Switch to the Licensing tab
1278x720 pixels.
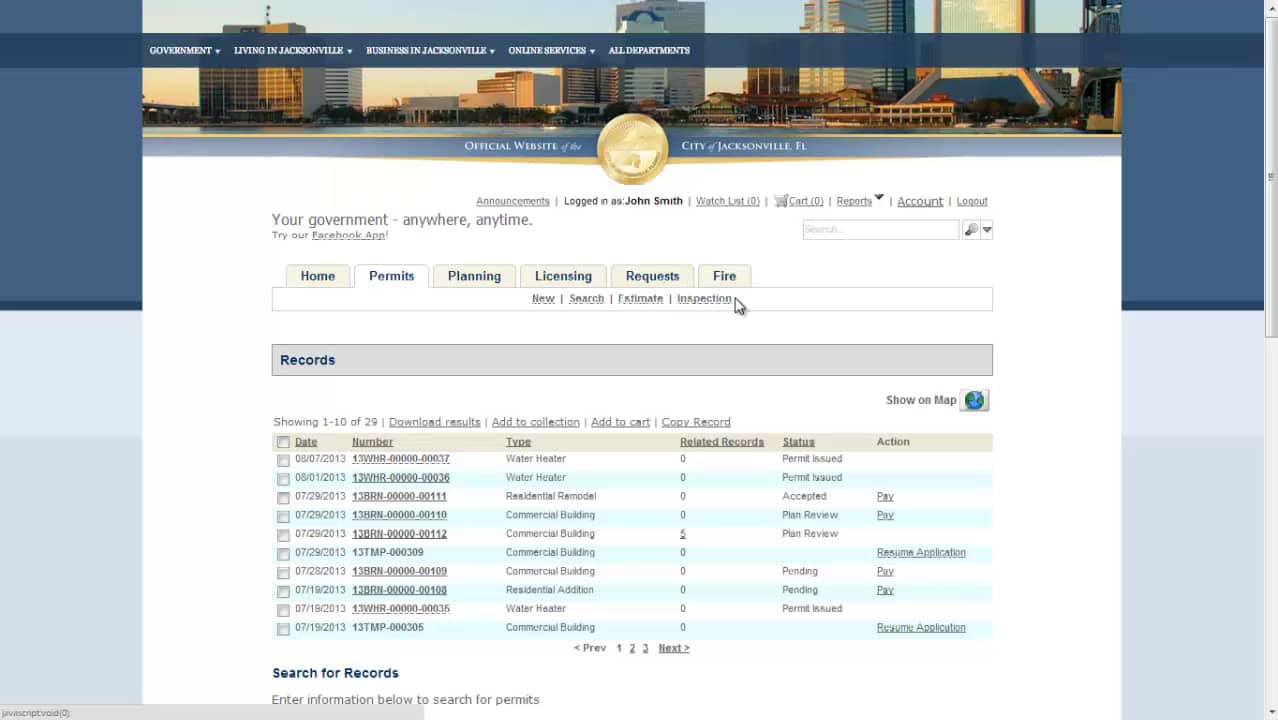(563, 276)
